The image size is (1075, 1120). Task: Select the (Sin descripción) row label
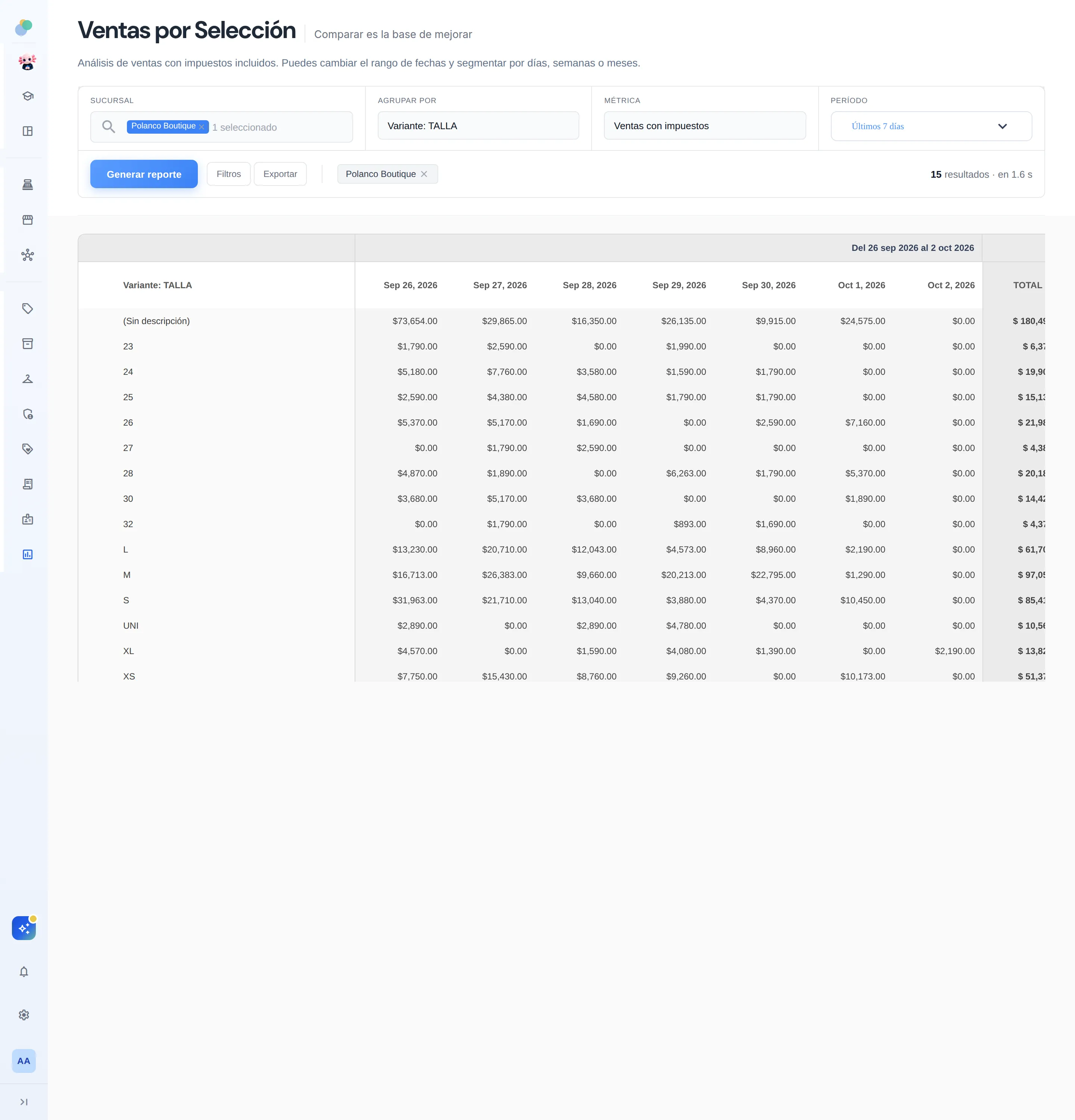[x=156, y=321]
